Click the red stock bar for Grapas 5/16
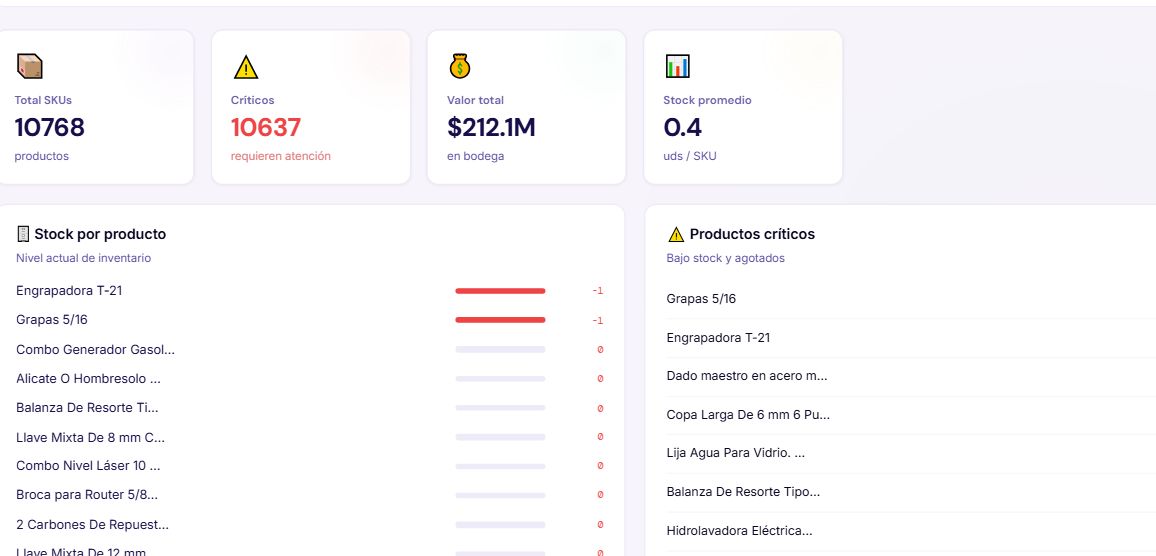This screenshot has height=556, width=1156. click(500, 320)
